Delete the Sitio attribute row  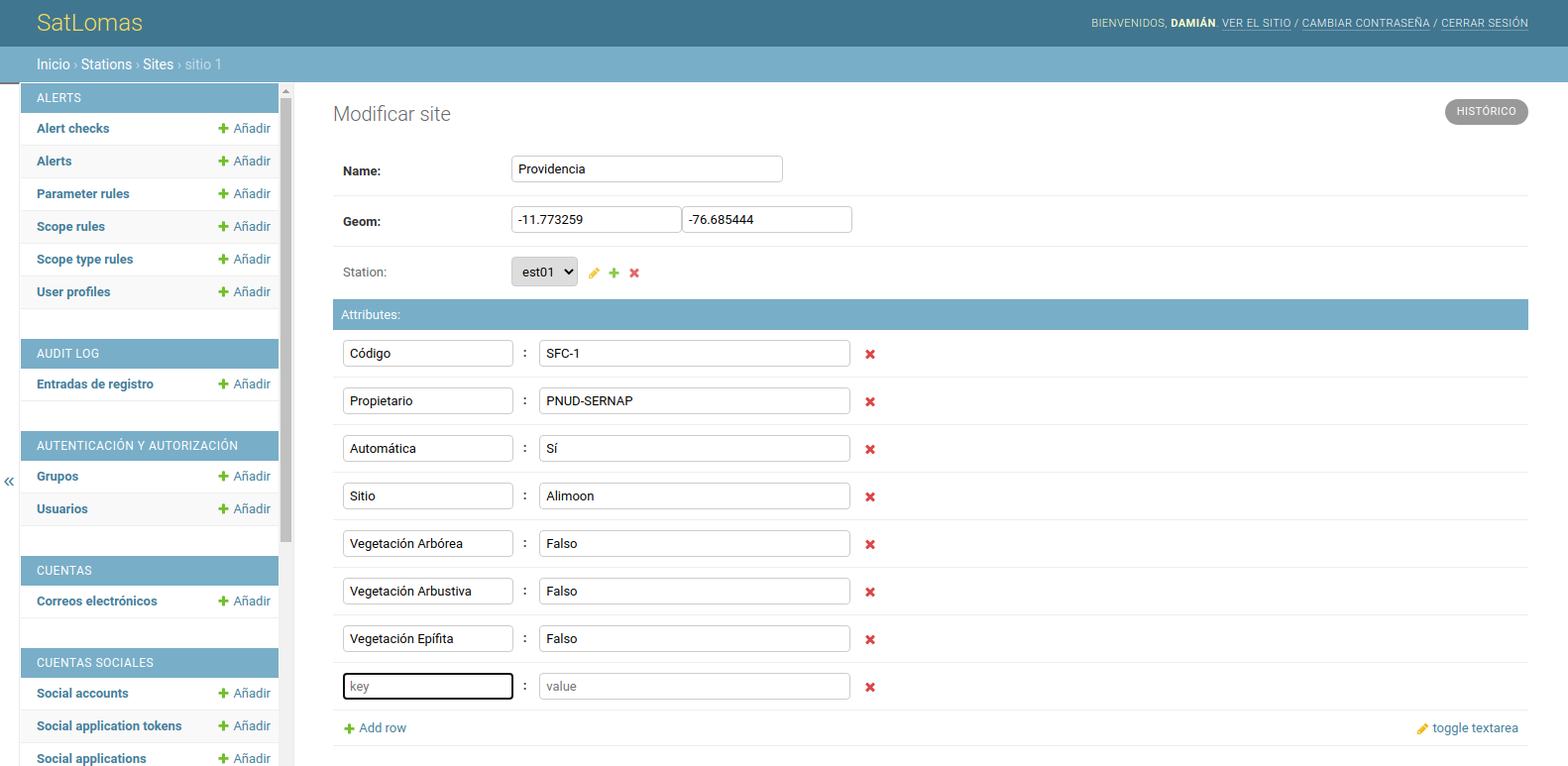[870, 497]
